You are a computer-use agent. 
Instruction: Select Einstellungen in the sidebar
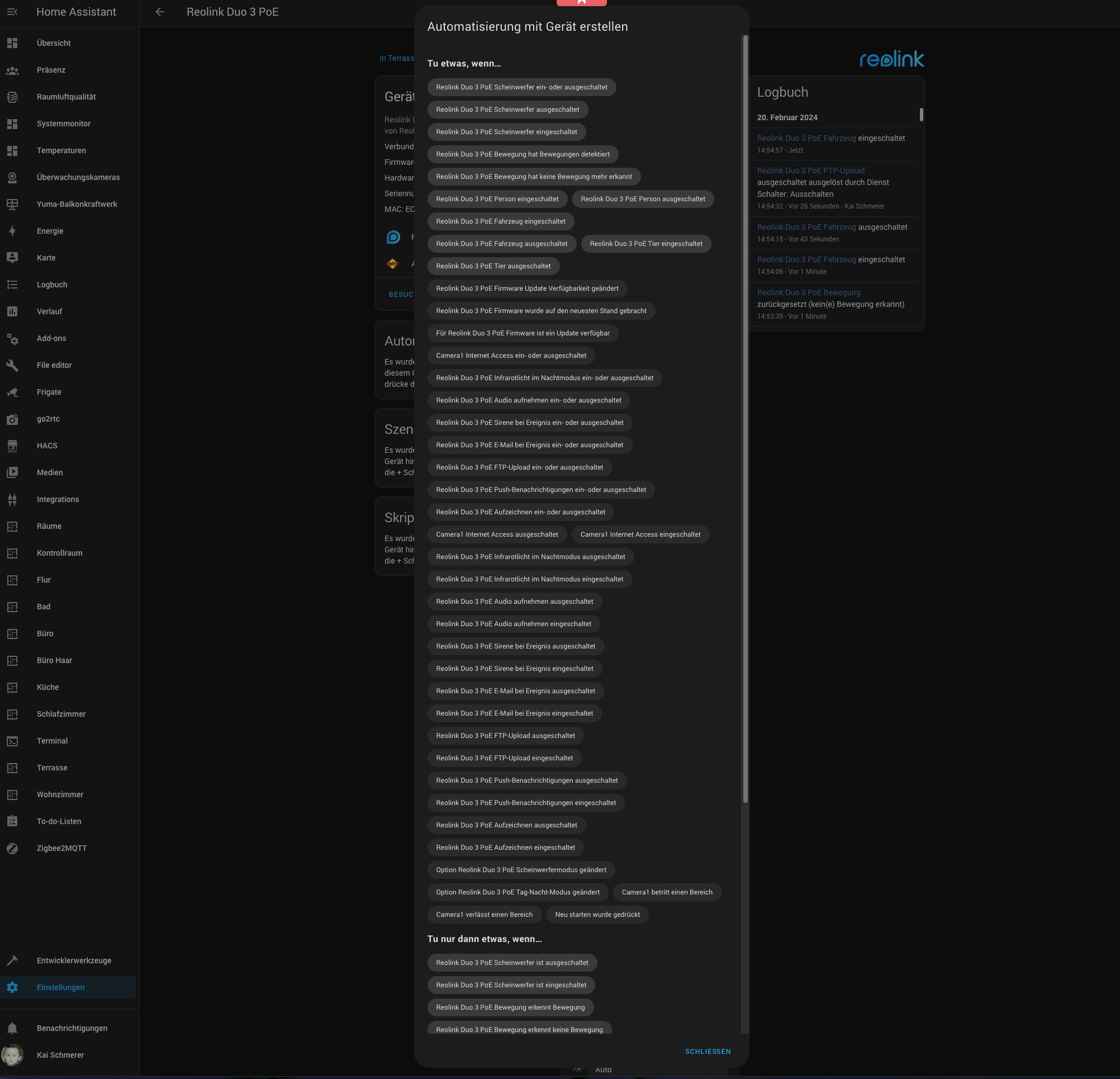(x=60, y=987)
